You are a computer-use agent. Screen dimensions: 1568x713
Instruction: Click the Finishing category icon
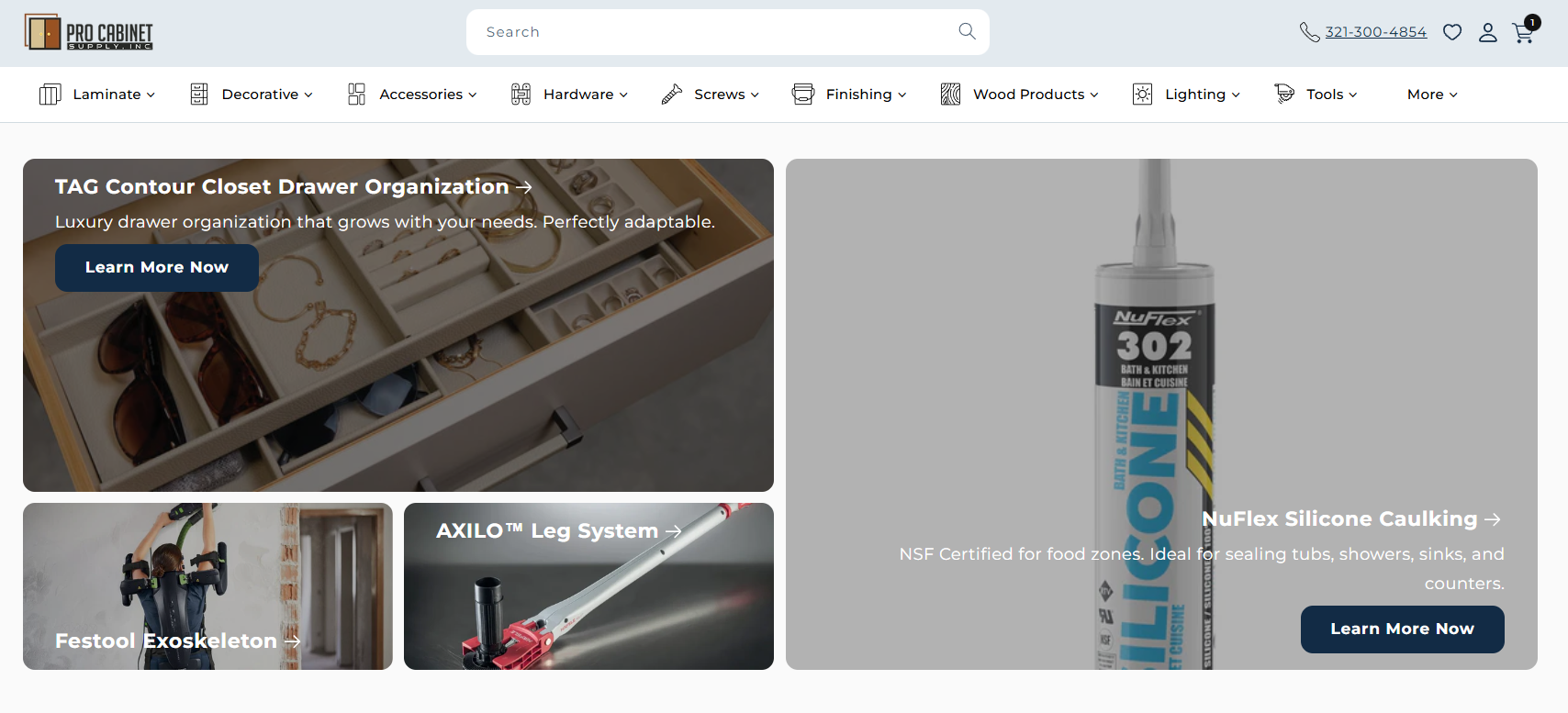(x=803, y=94)
